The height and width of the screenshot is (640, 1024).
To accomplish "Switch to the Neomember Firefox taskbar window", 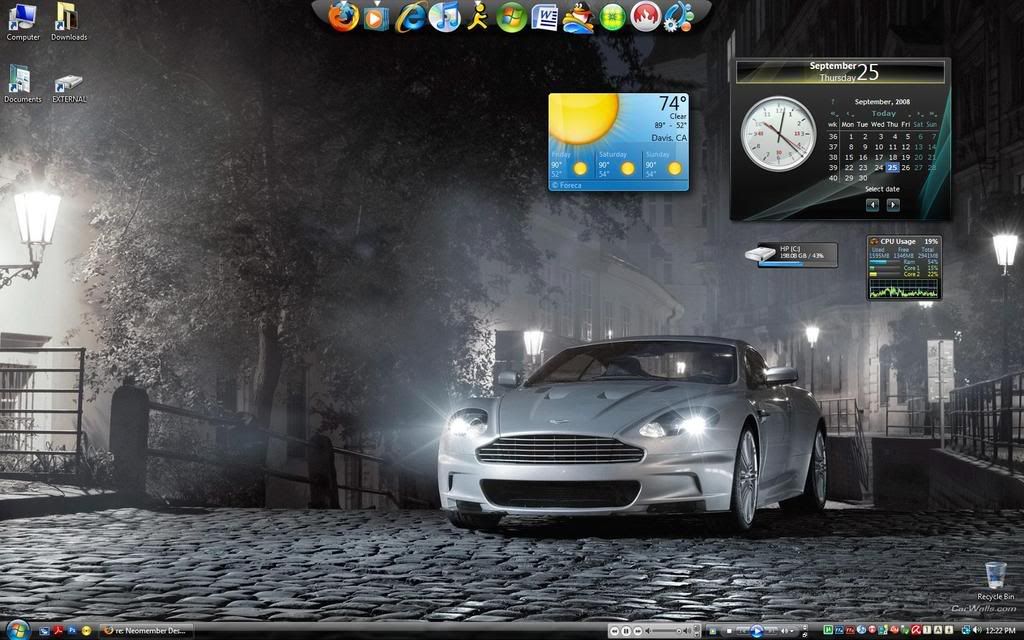I will pos(146,631).
